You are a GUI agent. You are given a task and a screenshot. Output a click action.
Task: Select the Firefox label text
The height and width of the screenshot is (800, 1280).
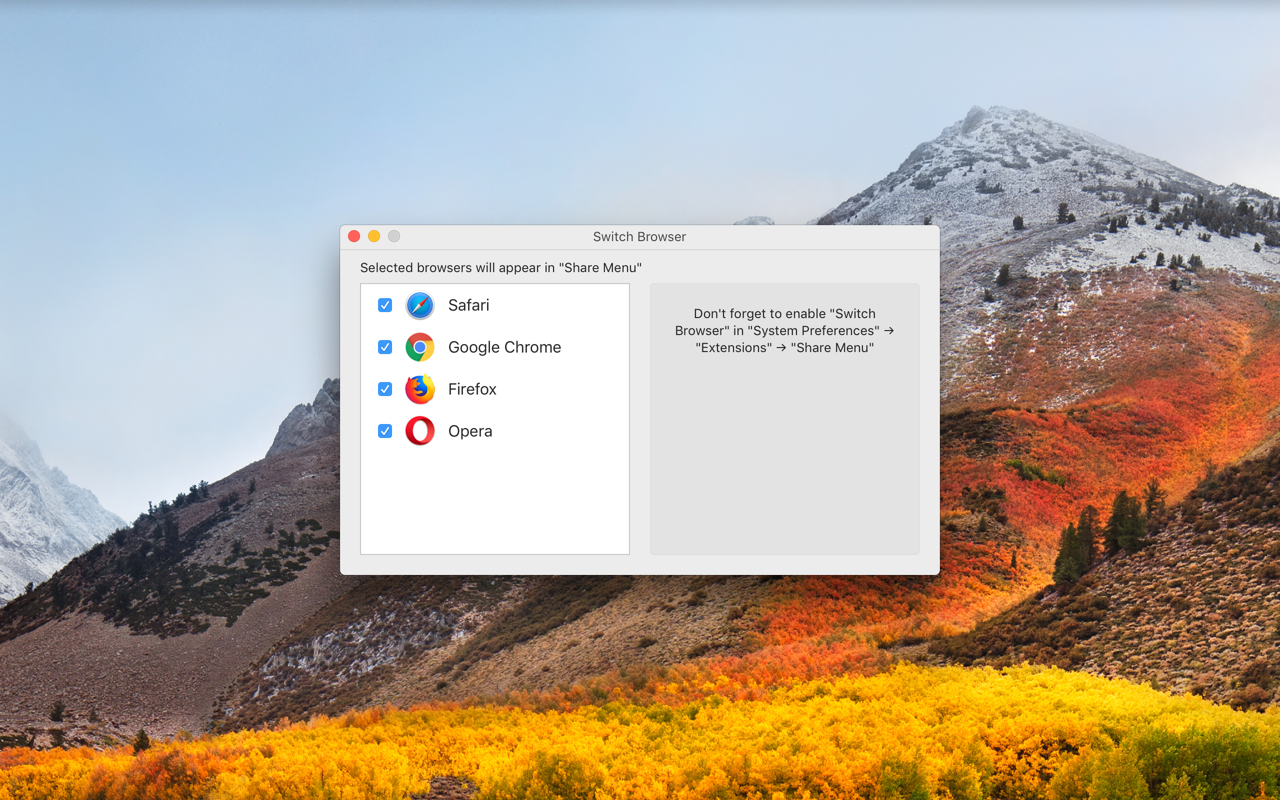pos(472,389)
